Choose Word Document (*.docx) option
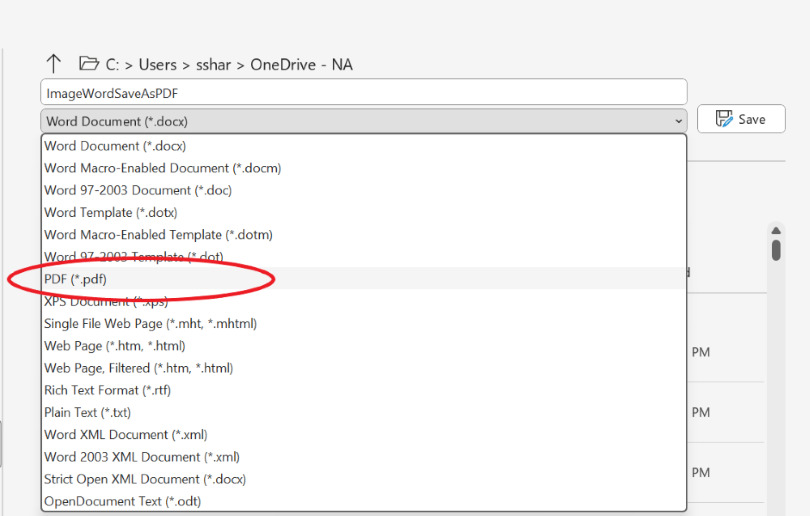Viewport: 810px width, 516px height. pyautogui.click(x=115, y=146)
